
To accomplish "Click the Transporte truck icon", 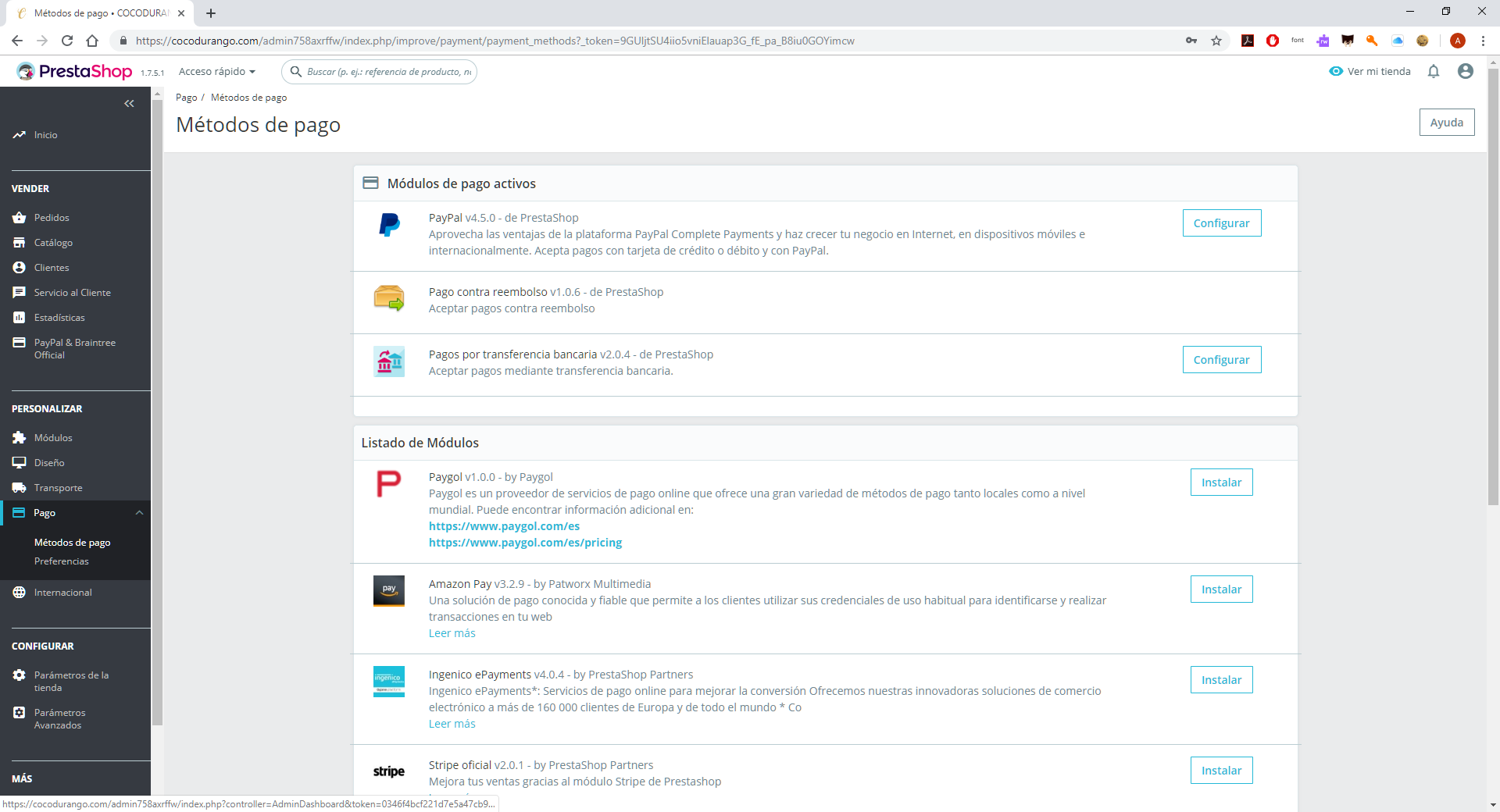I will click(20, 488).
